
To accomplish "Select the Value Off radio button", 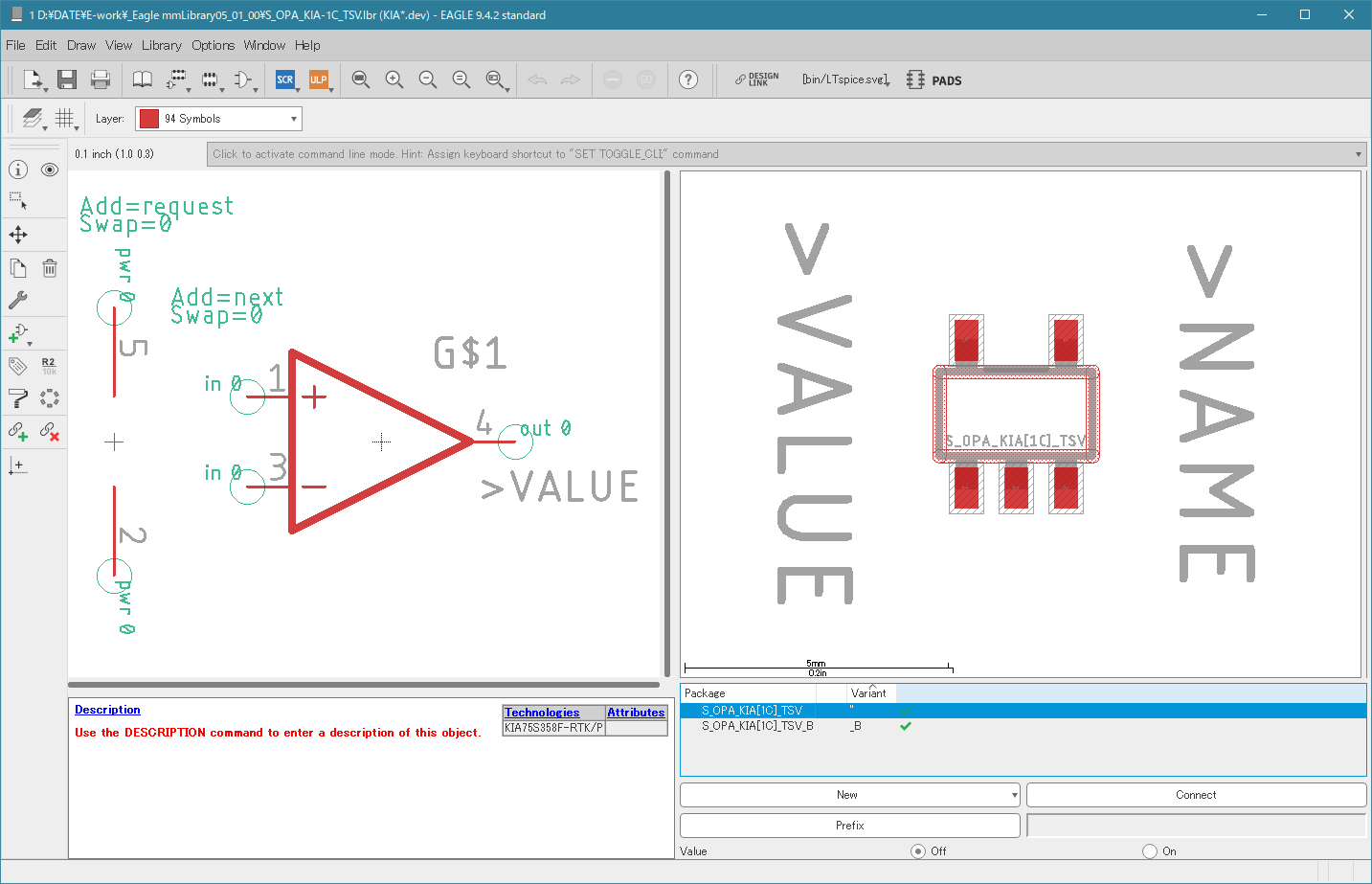I will [x=918, y=850].
